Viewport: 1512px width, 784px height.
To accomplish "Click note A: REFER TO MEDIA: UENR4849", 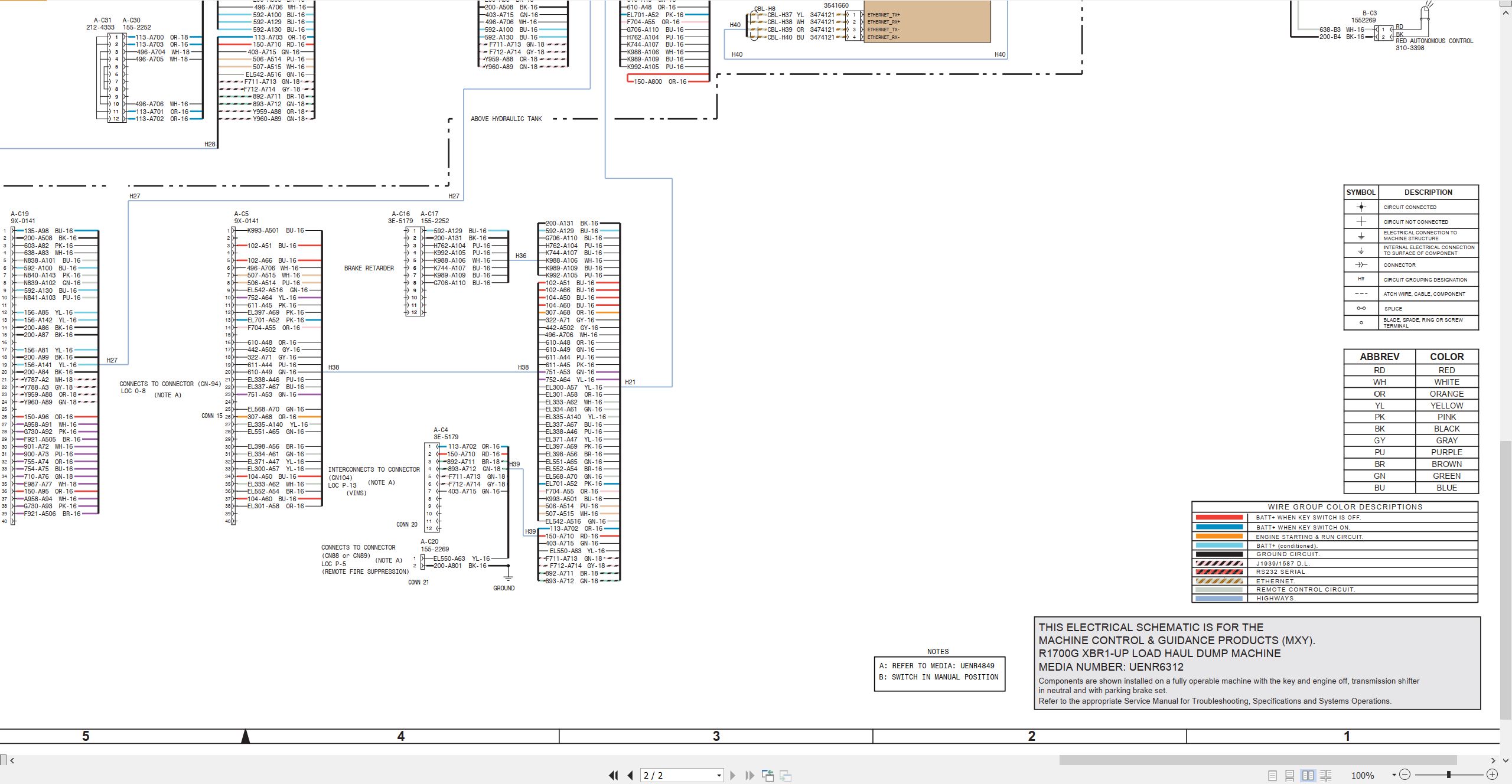I will (x=937, y=665).
